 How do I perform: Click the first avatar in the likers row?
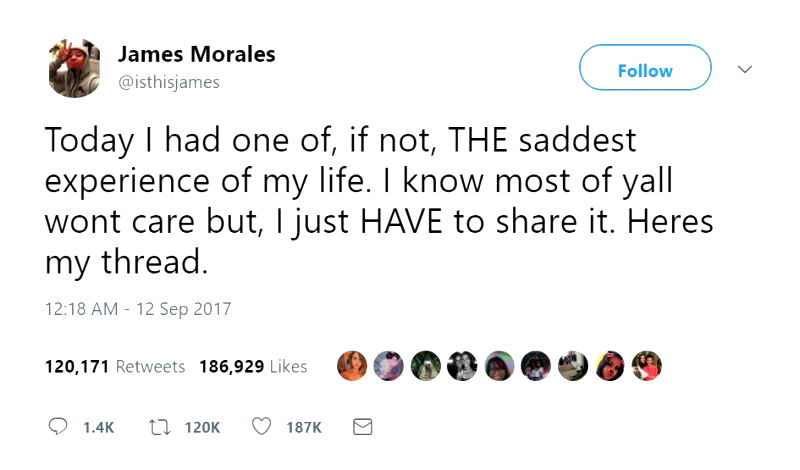coord(352,367)
